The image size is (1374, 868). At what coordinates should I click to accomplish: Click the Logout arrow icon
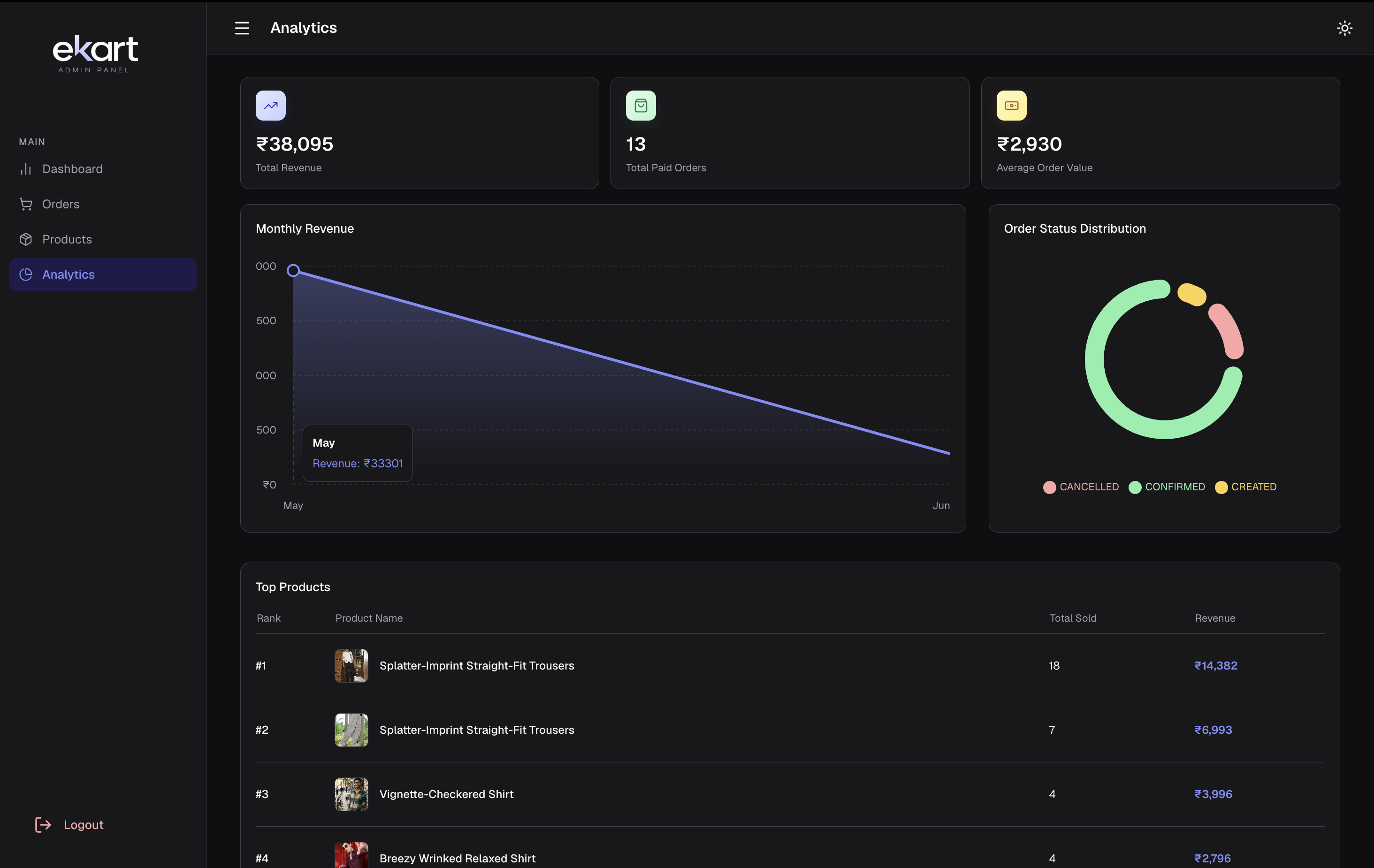tap(43, 825)
